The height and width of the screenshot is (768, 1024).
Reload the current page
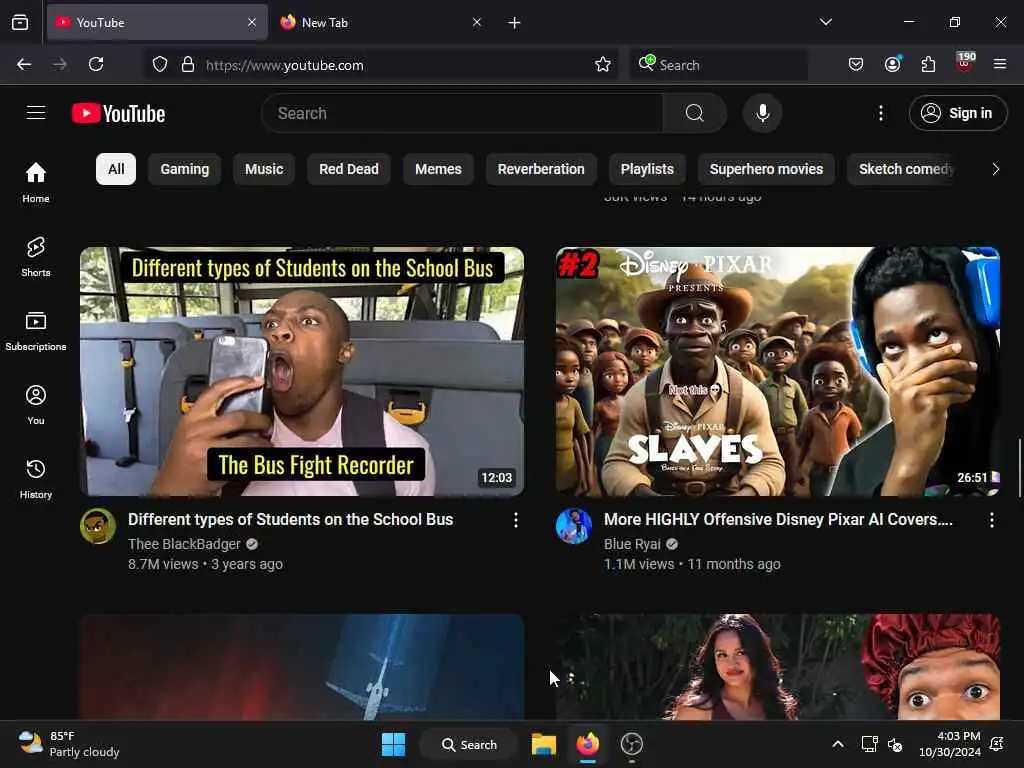(96, 64)
